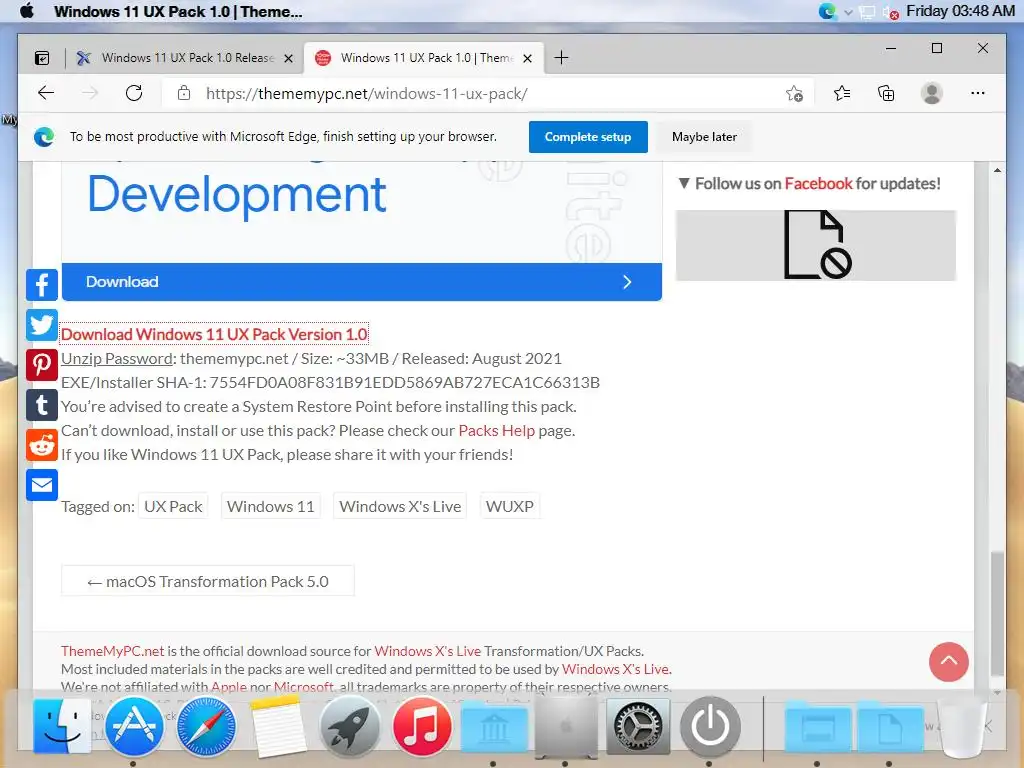The image size is (1024, 768).
Task: Click the Unzip Password link
Action: pyautogui.click(x=117, y=359)
